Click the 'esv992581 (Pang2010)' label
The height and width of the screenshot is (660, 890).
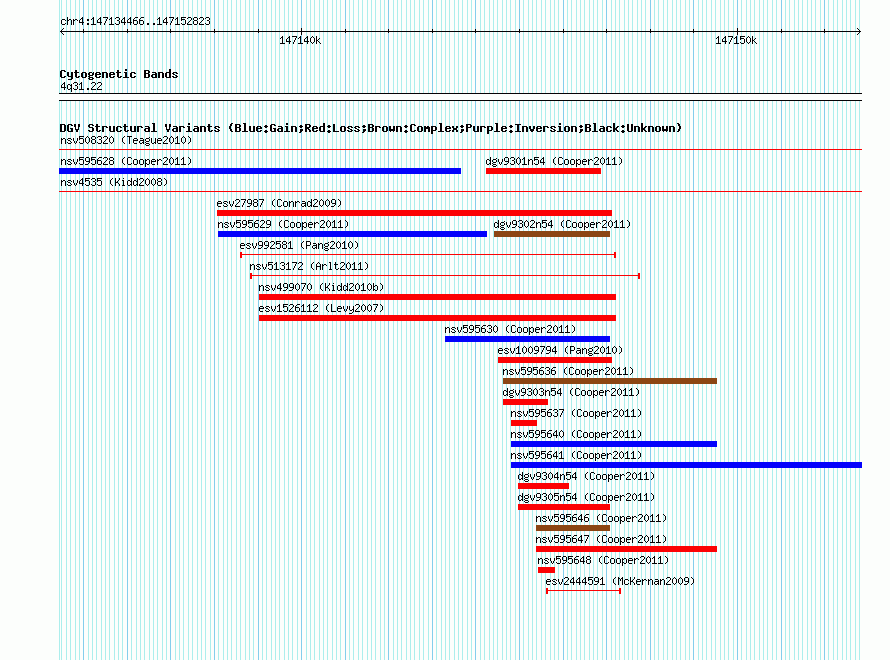pos(299,245)
